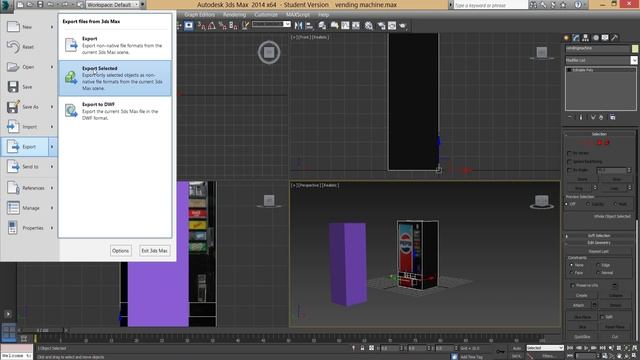
Task: Select the Edge constraint radio button
Action: point(598,265)
